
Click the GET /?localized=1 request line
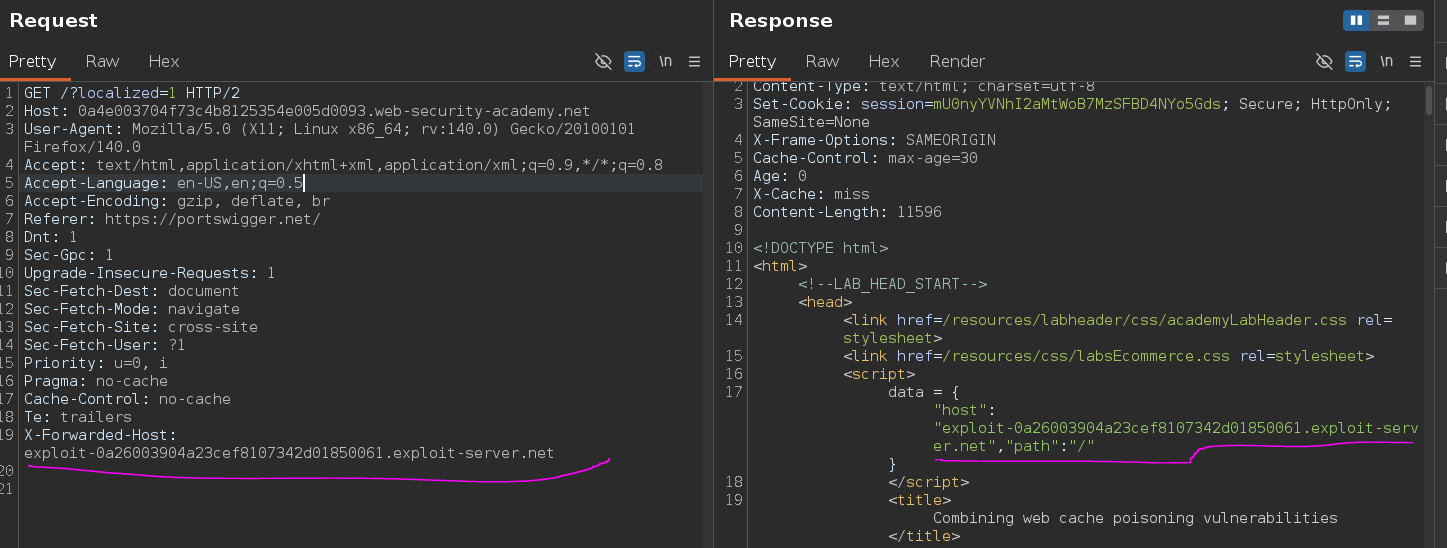(132, 93)
